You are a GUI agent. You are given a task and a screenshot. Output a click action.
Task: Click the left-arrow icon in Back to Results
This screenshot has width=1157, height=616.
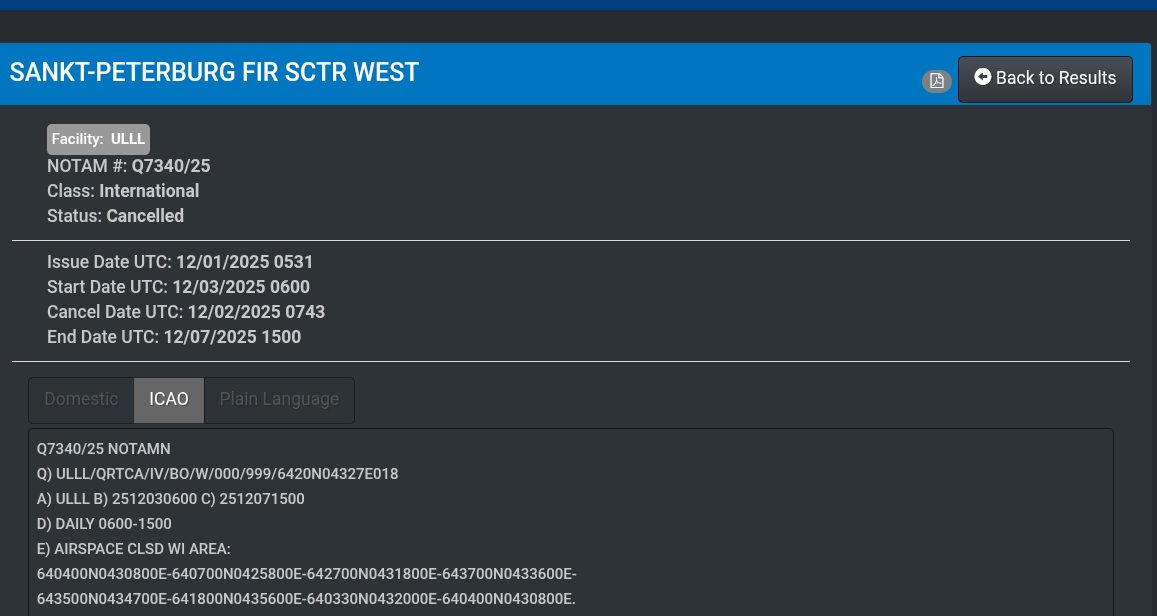(983, 77)
